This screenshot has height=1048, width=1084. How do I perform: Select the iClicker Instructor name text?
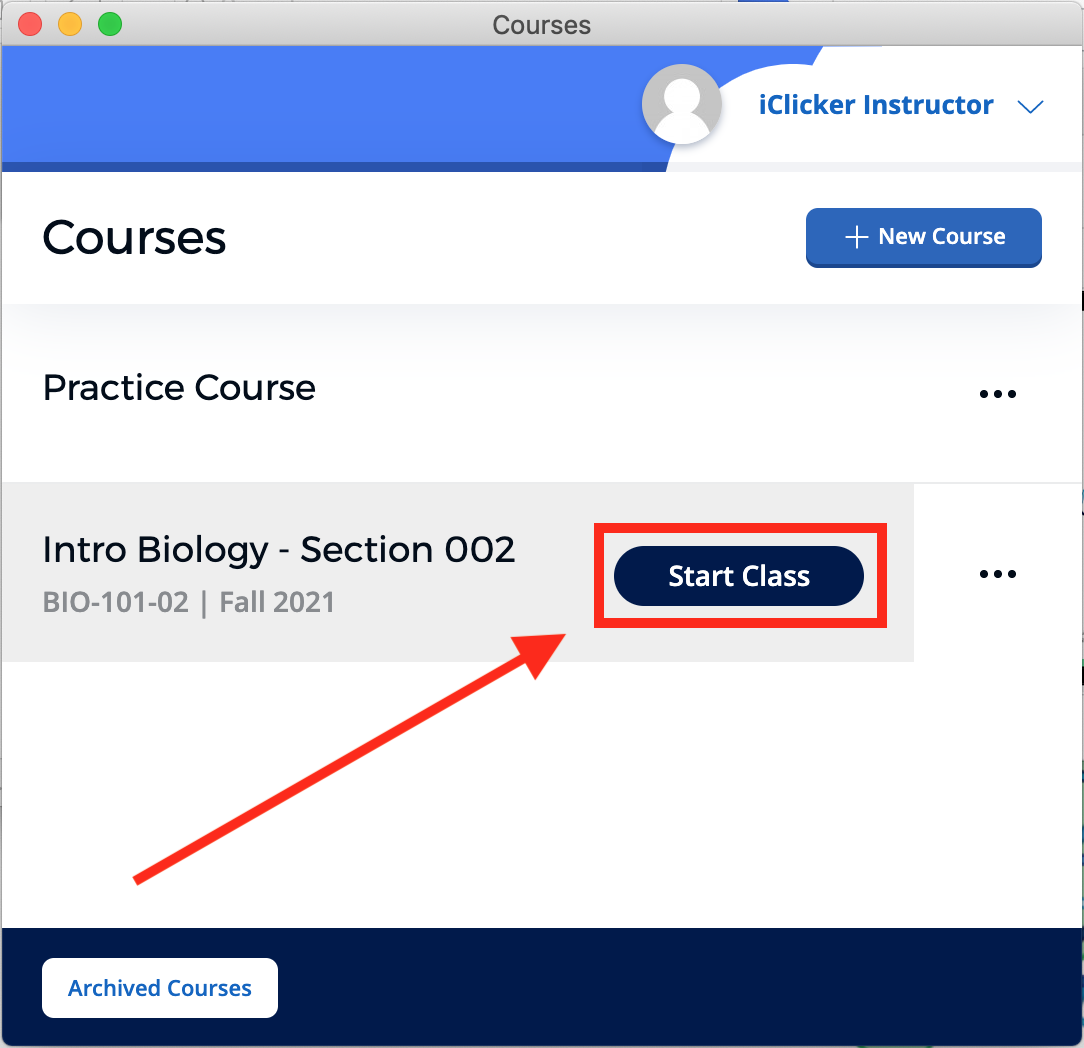(875, 104)
